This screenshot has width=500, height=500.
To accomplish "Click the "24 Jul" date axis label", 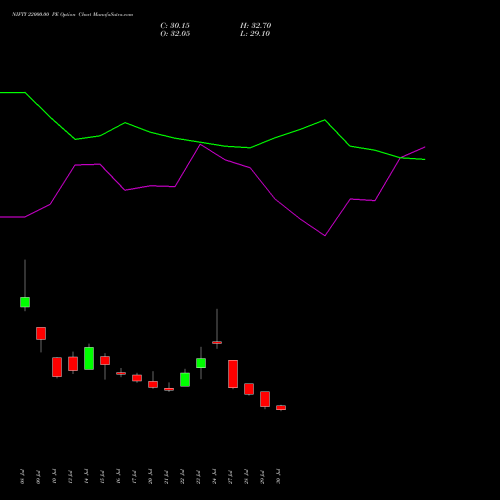I will (214, 477).
